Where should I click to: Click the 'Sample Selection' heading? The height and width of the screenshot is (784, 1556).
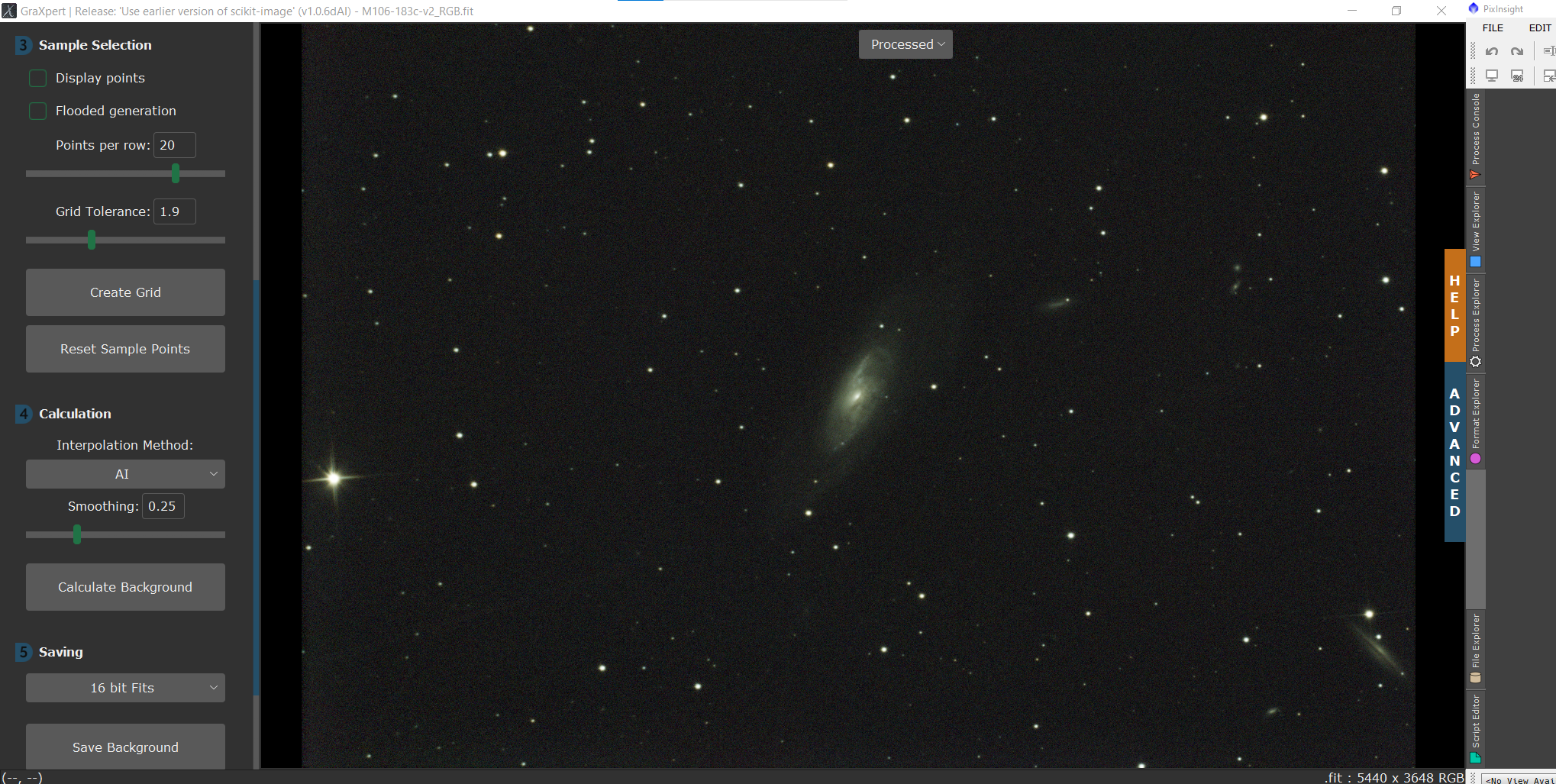pyautogui.click(x=95, y=45)
